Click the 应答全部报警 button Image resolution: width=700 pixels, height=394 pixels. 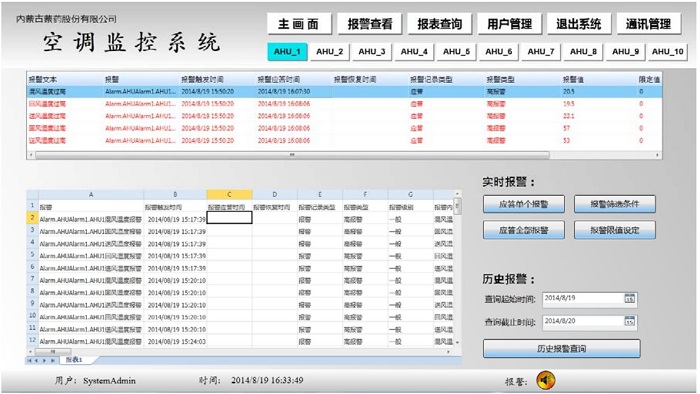click(x=524, y=230)
